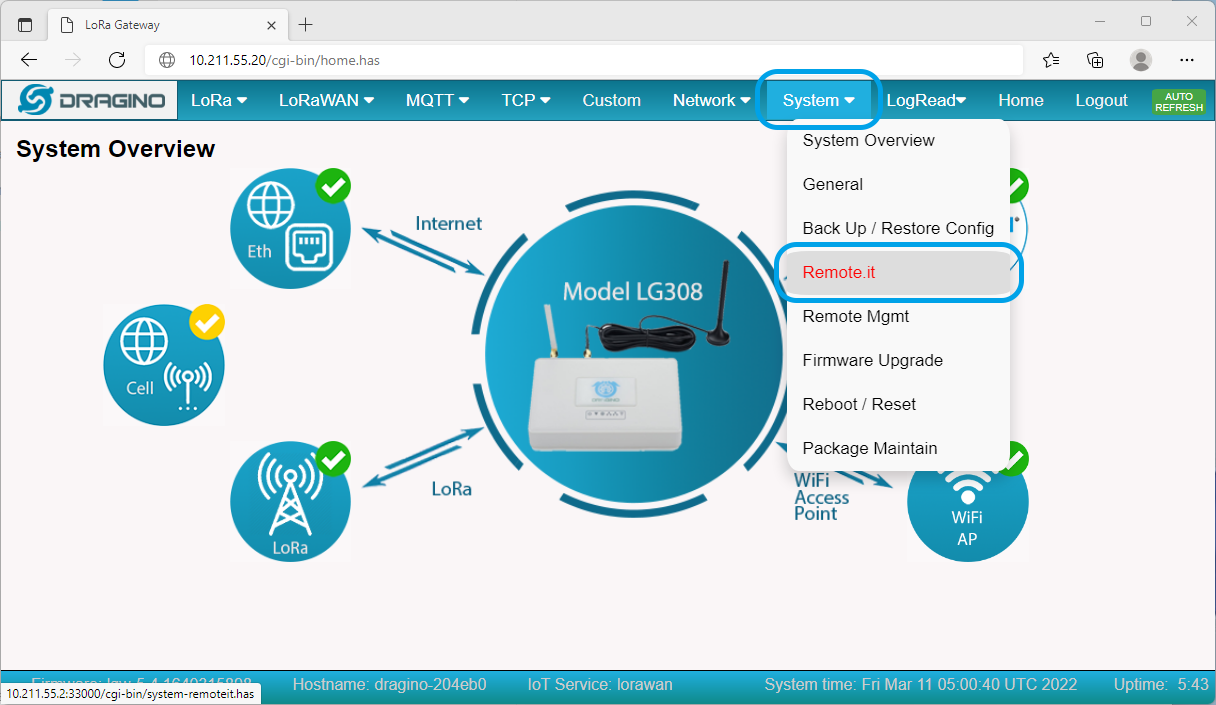Image resolution: width=1216 pixels, height=705 pixels.
Task: Add page to favorites star icon
Action: [x=1051, y=60]
